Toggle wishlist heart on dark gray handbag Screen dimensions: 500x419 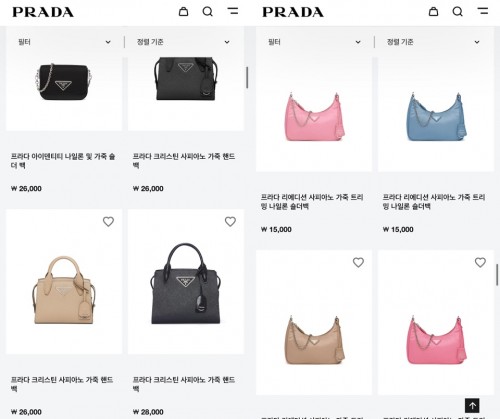(x=230, y=221)
